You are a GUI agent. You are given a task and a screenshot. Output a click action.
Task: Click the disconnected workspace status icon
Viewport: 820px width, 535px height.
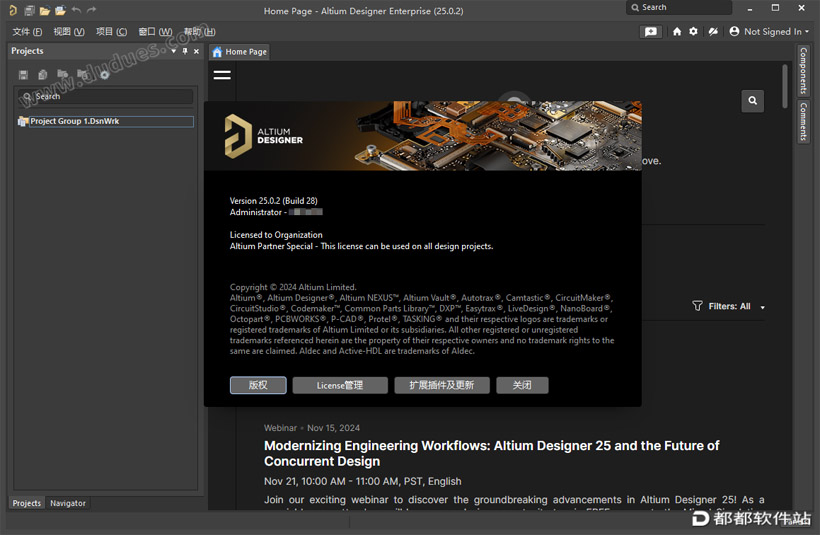click(x=713, y=31)
